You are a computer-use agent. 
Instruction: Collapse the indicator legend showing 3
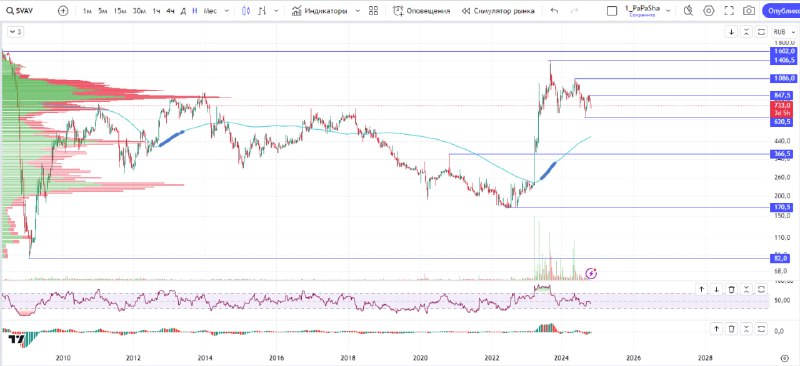point(15,32)
